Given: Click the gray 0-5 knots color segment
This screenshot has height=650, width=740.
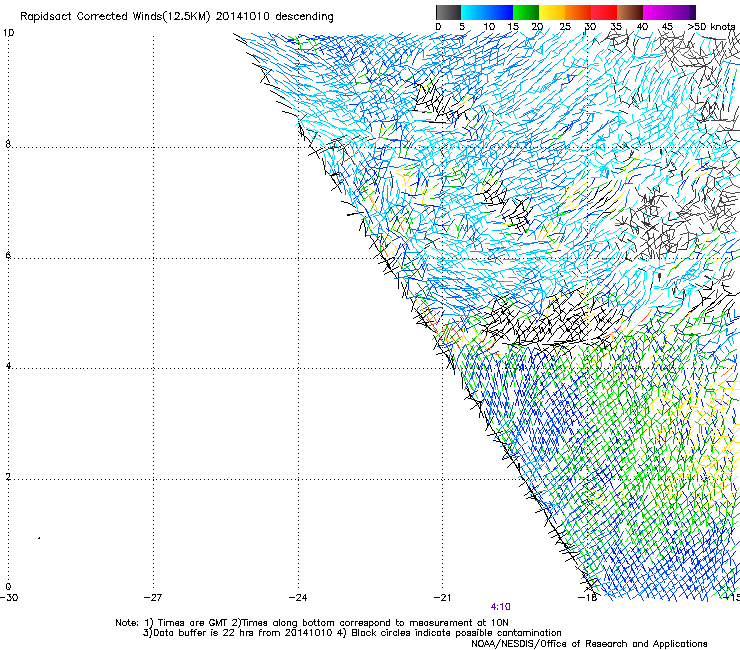Looking at the screenshot, I should point(448,12).
